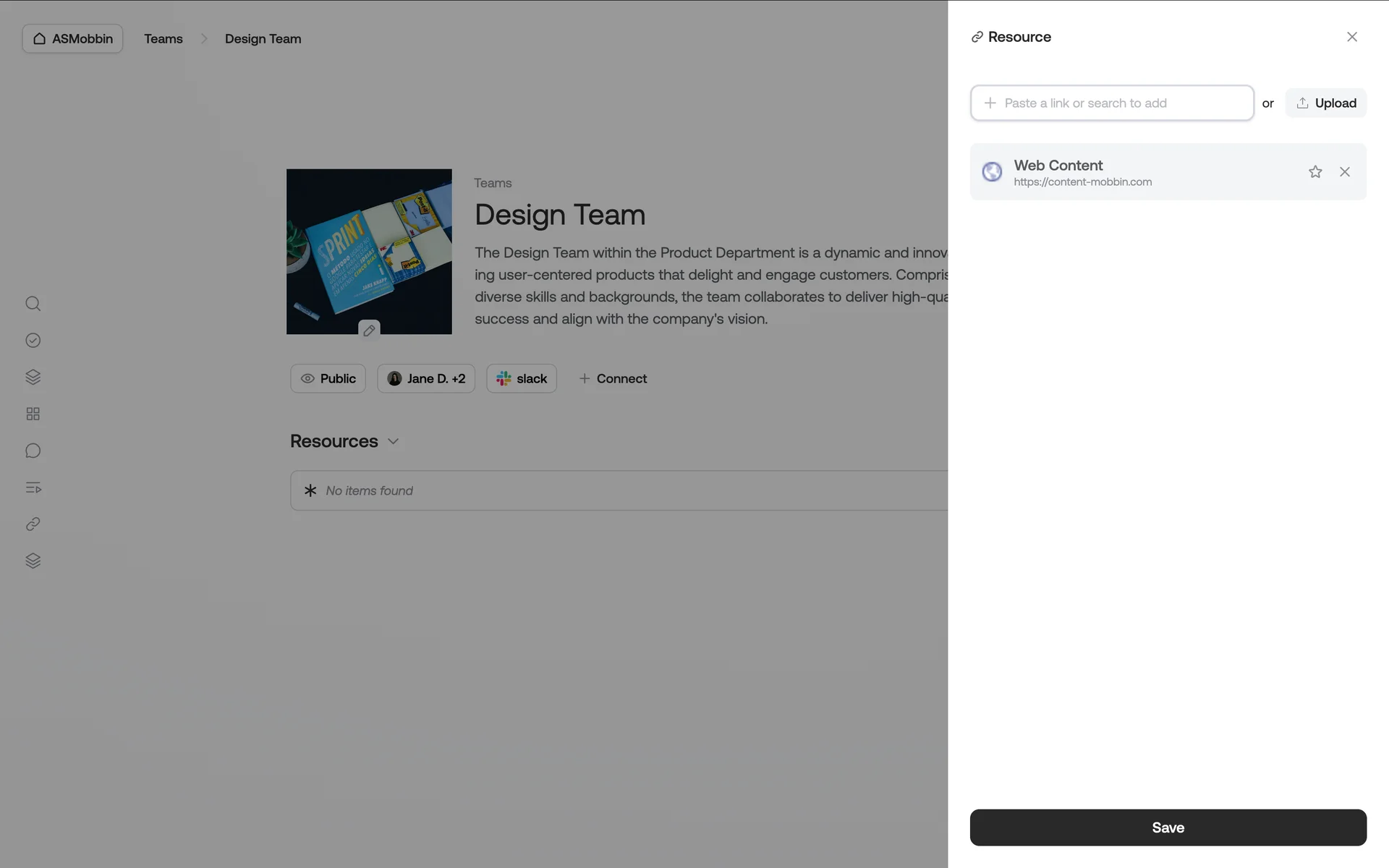Open the Jane D. +2 members chip

pyautogui.click(x=426, y=378)
